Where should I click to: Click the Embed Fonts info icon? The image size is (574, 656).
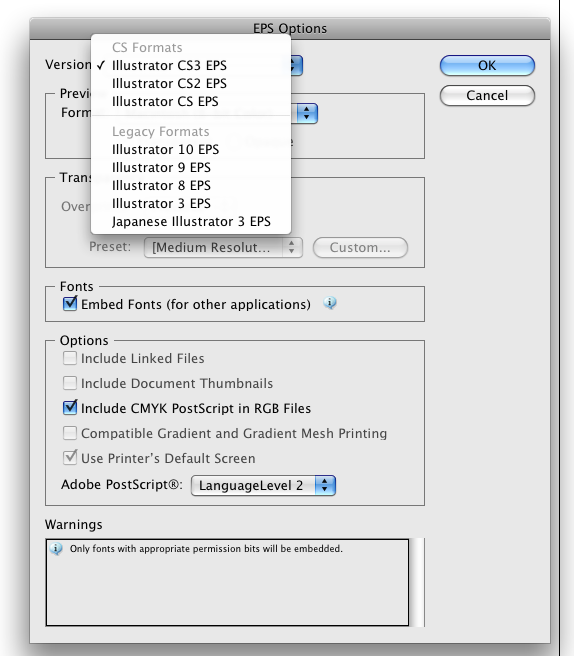point(330,303)
